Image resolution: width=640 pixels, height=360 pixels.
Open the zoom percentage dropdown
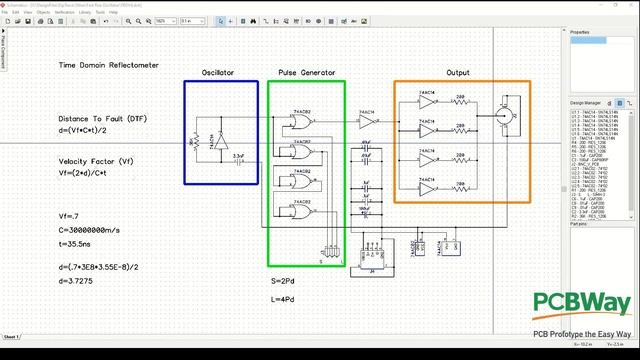click(x=173, y=21)
